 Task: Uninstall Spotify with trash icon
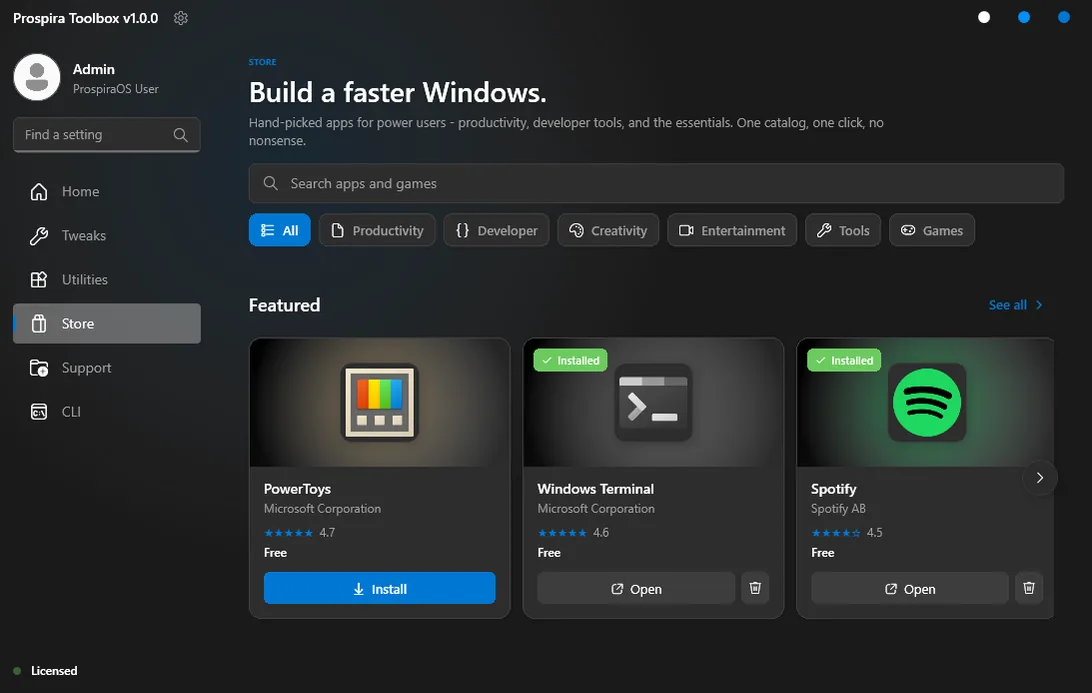tap(1029, 589)
